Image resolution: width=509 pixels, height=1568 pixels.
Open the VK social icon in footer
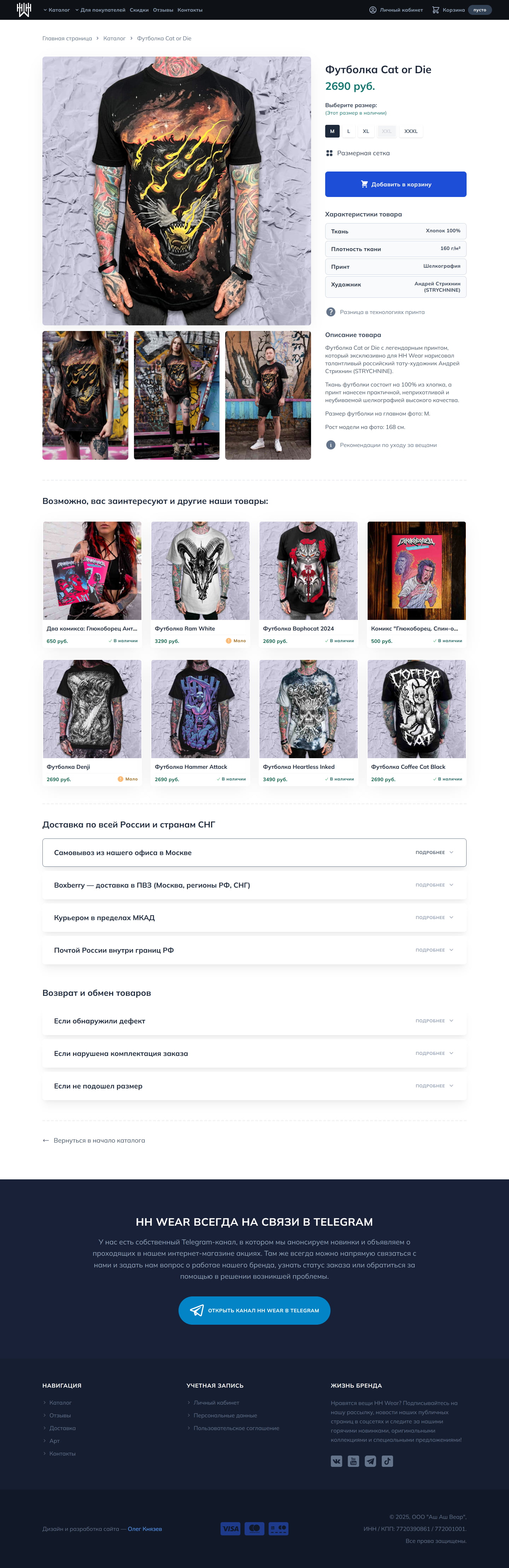pos(336,1462)
